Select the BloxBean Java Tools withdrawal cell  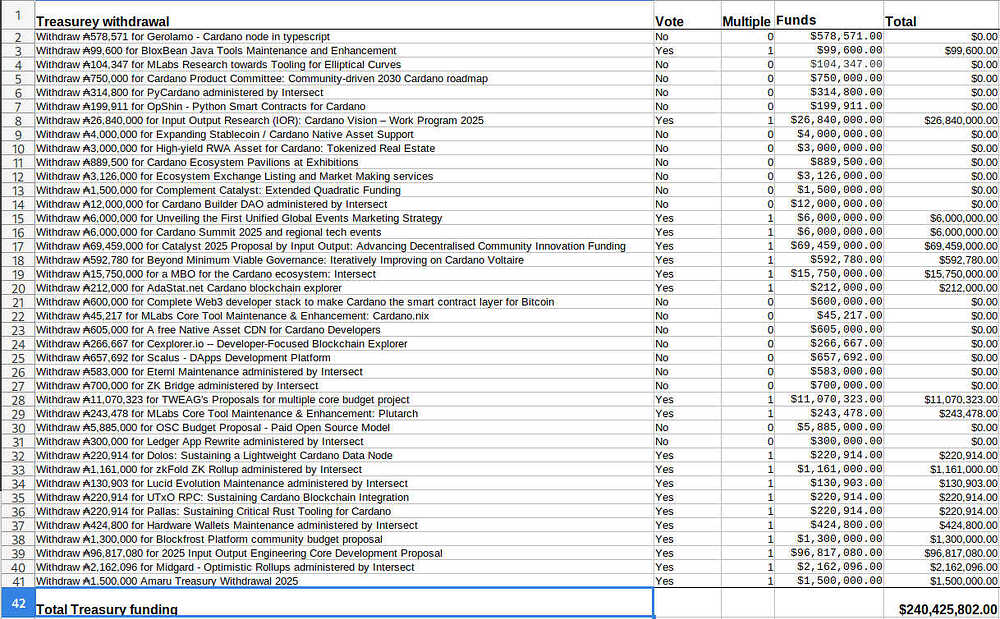click(344, 50)
